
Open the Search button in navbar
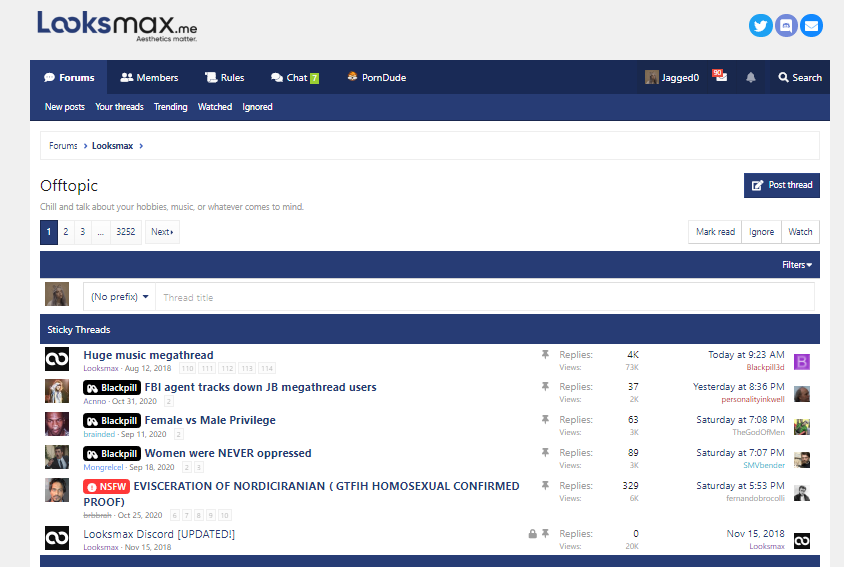800,78
